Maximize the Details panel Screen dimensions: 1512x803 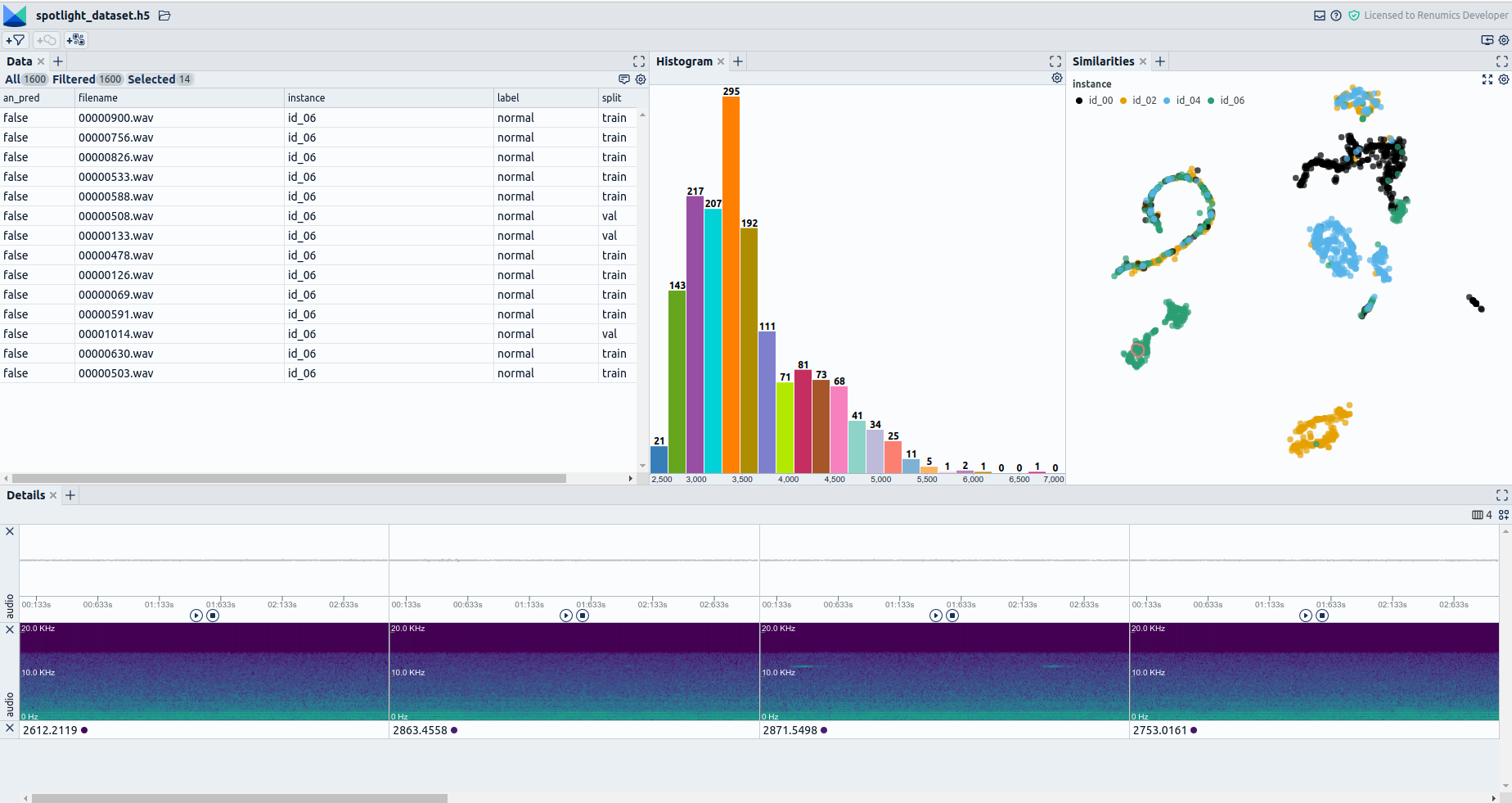tap(1502, 495)
